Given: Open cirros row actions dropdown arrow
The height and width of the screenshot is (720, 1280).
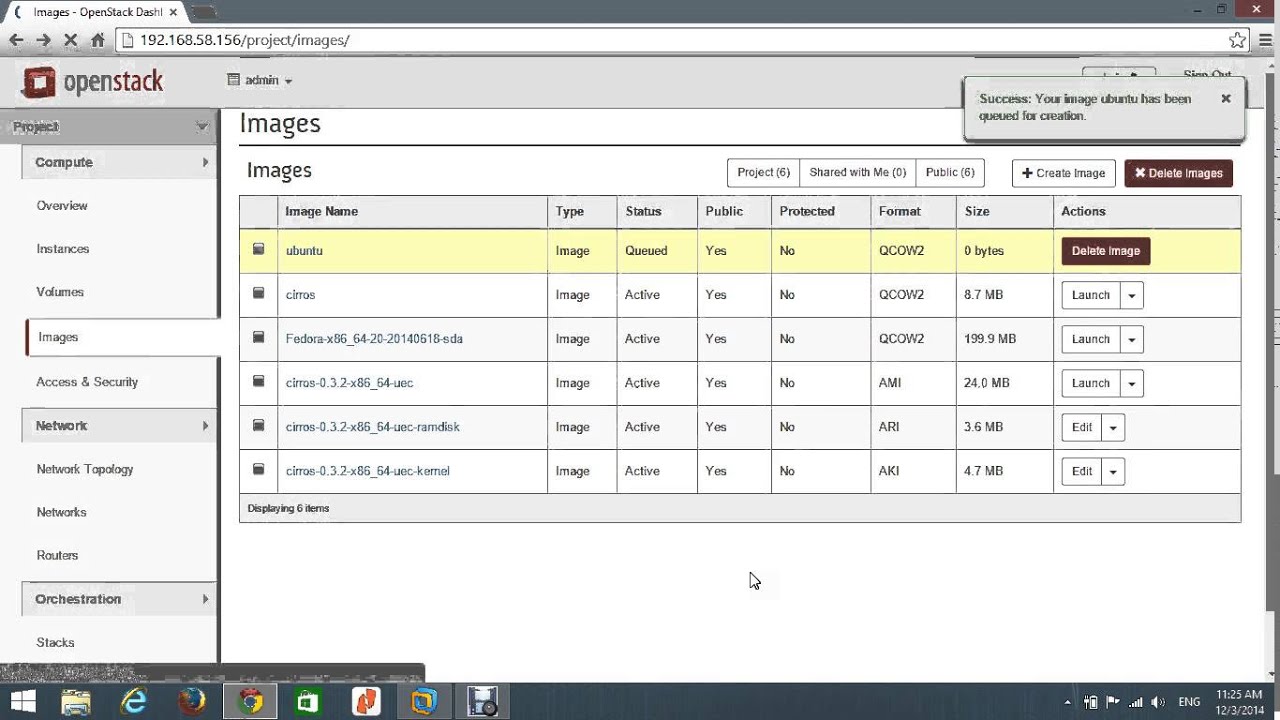Looking at the screenshot, I should pyautogui.click(x=1131, y=295).
